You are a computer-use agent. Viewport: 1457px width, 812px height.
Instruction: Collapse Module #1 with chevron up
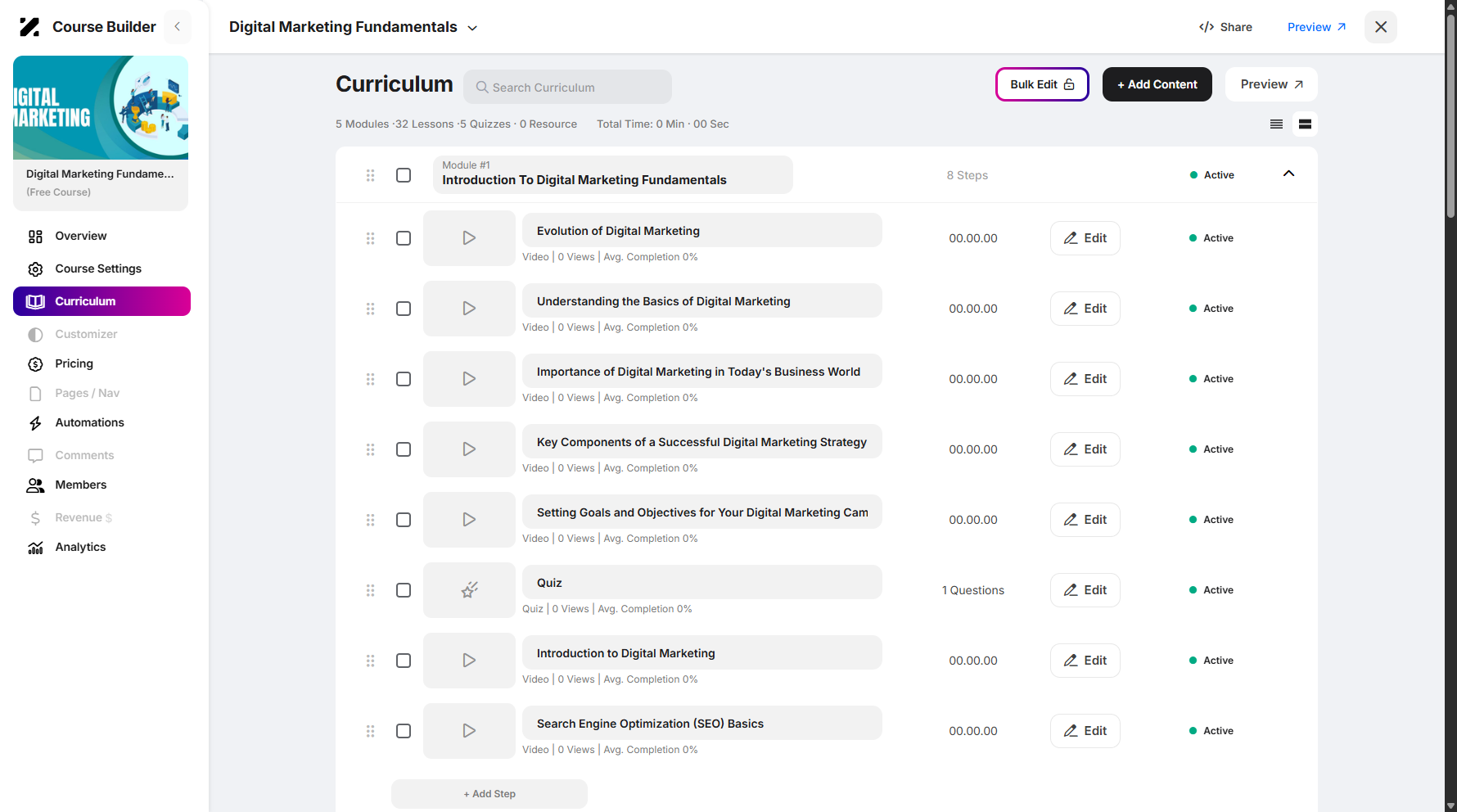(1288, 174)
